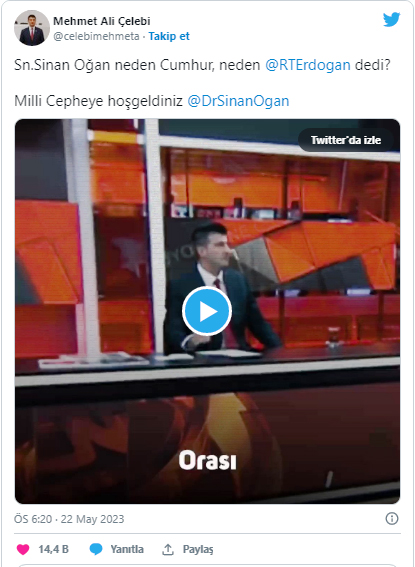Open the @celebimehmeta handle
The height and width of the screenshot is (567, 415).
(x=96, y=36)
